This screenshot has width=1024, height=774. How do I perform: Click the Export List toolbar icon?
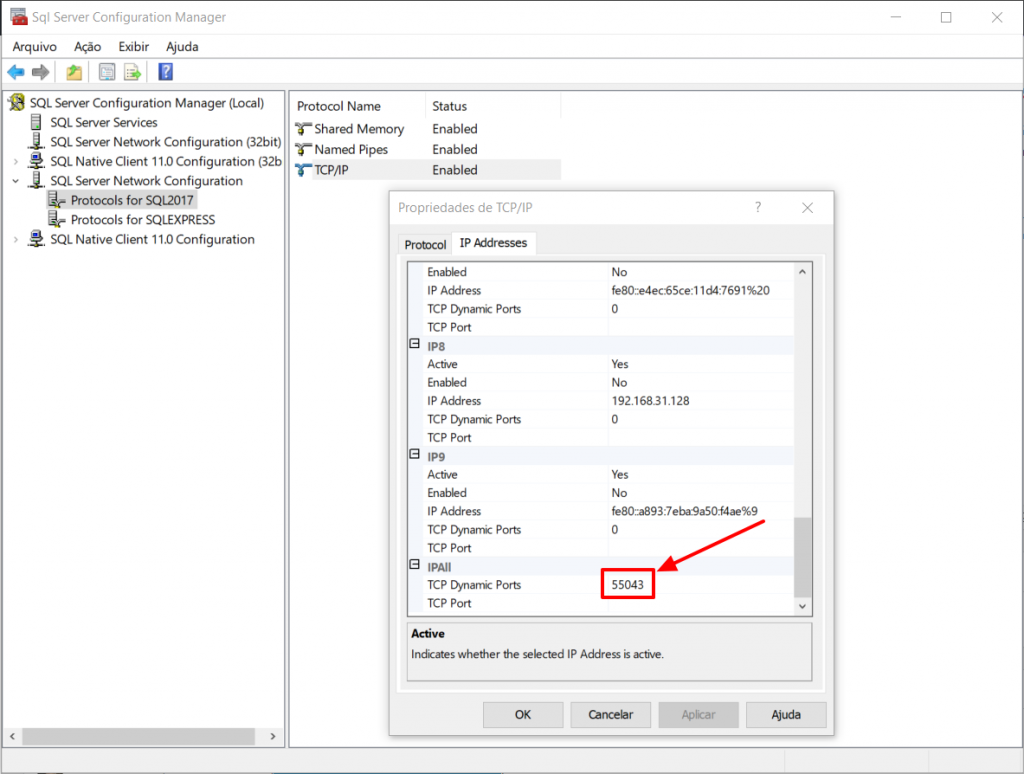[133, 72]
